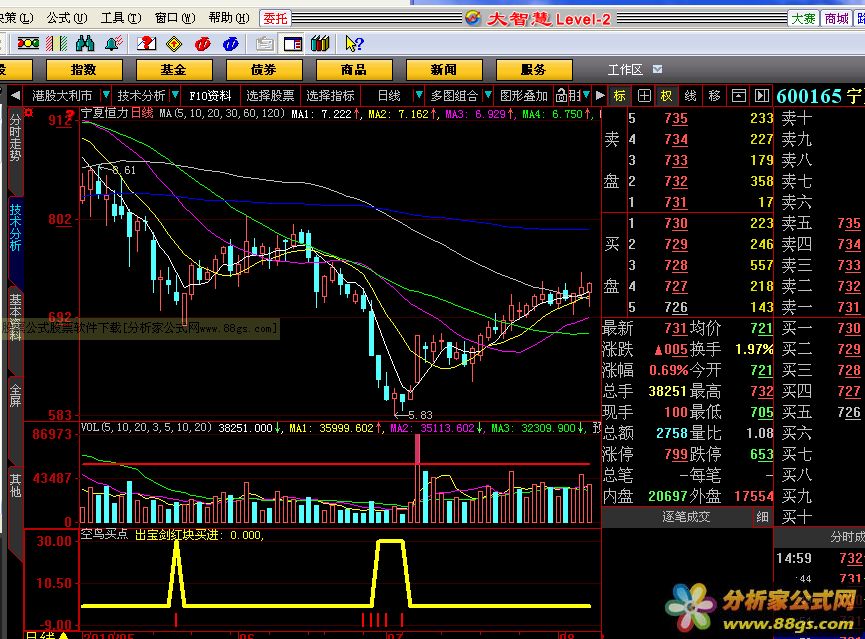Click the 委托 order button
The image size is (865, 639).
275,19
